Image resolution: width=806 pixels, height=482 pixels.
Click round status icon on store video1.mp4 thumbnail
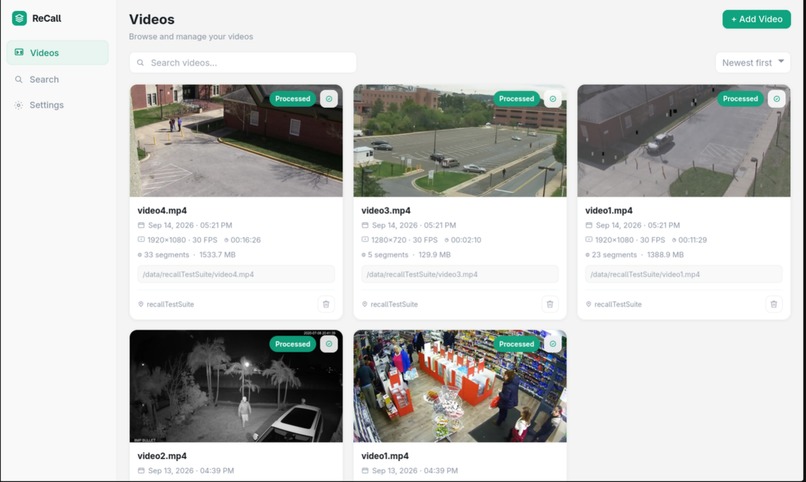click(x=553, y=344)
